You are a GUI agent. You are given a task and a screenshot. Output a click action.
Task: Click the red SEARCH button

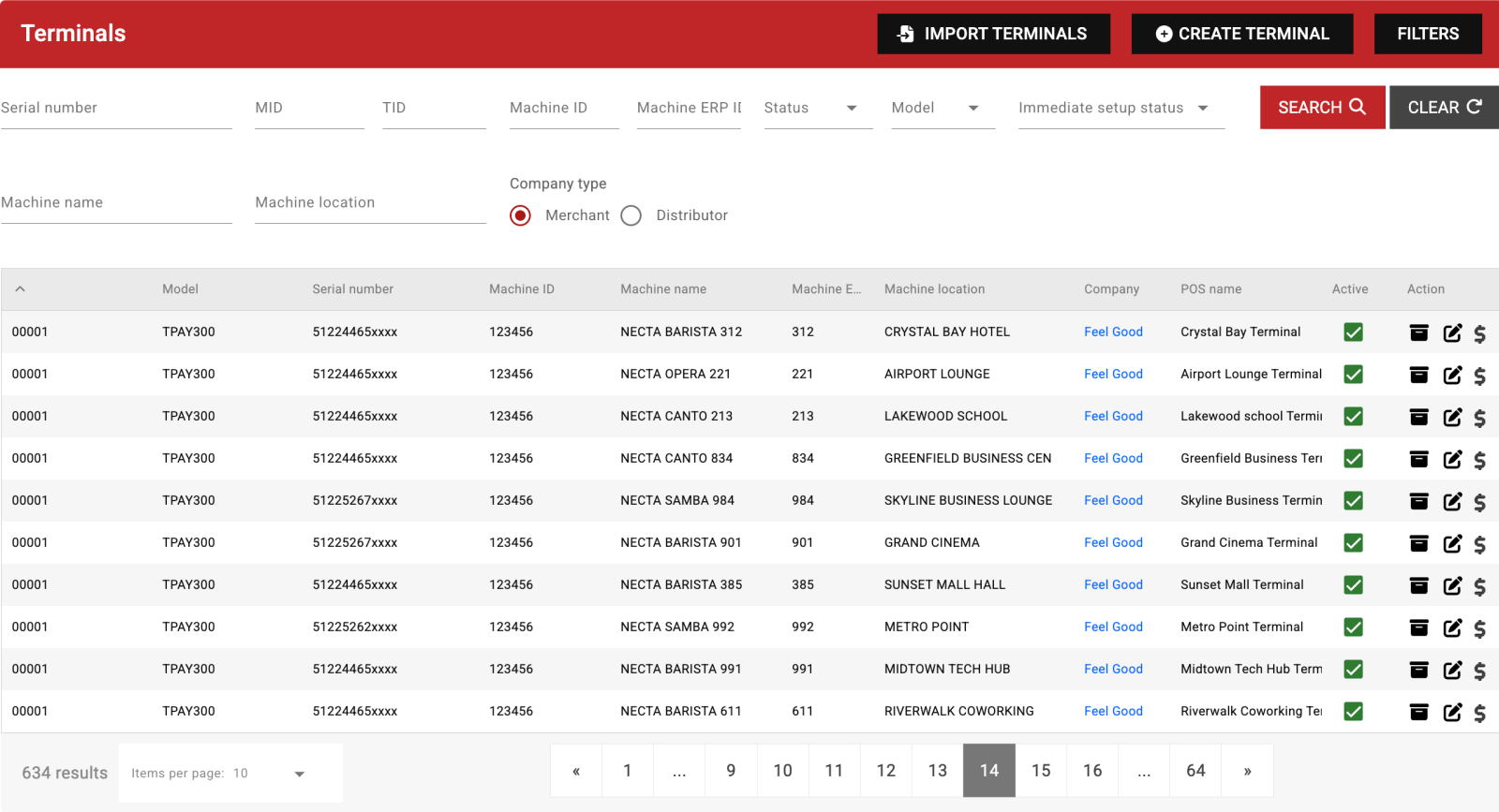[x=1322, y=108]
